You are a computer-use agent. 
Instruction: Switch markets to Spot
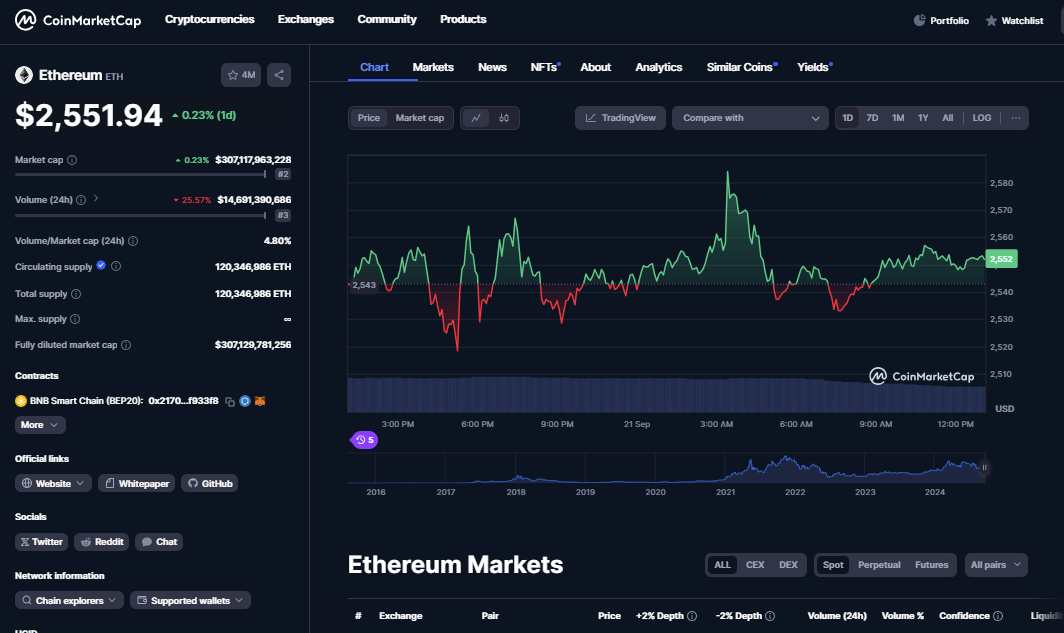pos(833,565)
